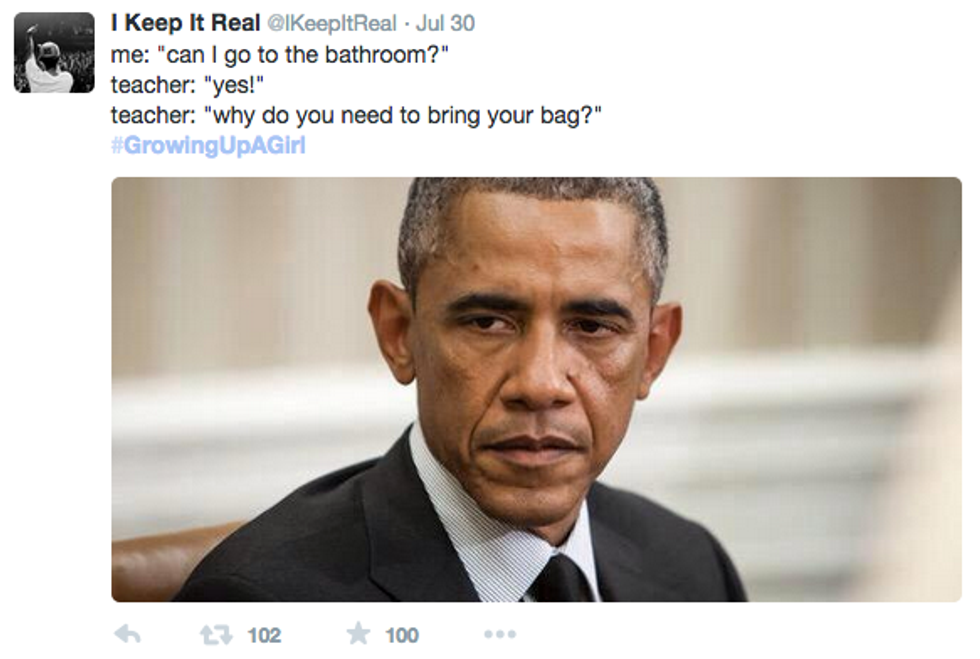Click the teacher "yes!" line of text
Image resolution: width=980 pixels, height=659 pixels.
click(188, 85)
